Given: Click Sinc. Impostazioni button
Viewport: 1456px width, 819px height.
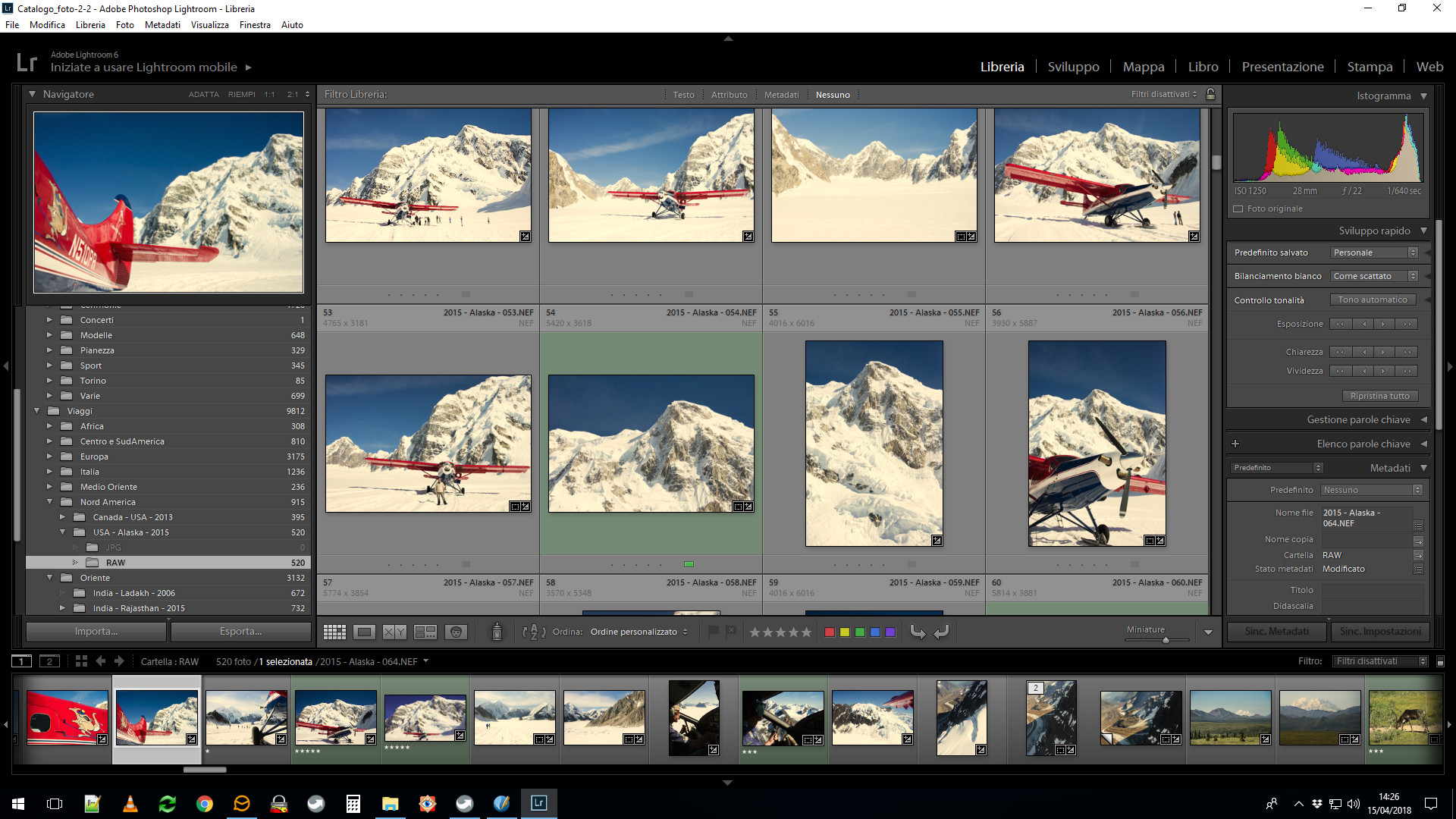Looking at the screenshot, I should coord(1380,631).
